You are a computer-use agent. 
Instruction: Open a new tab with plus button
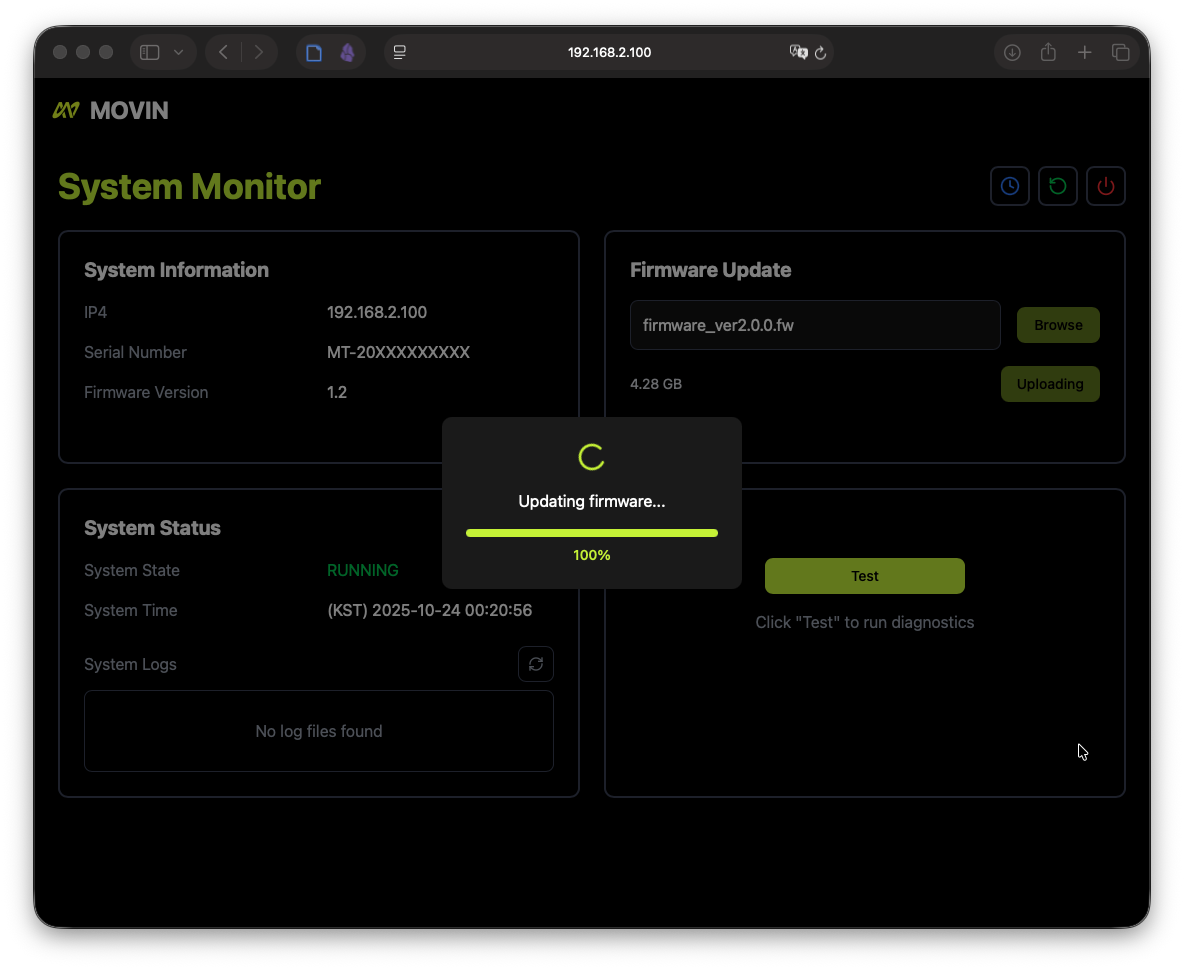[1084, 53]
